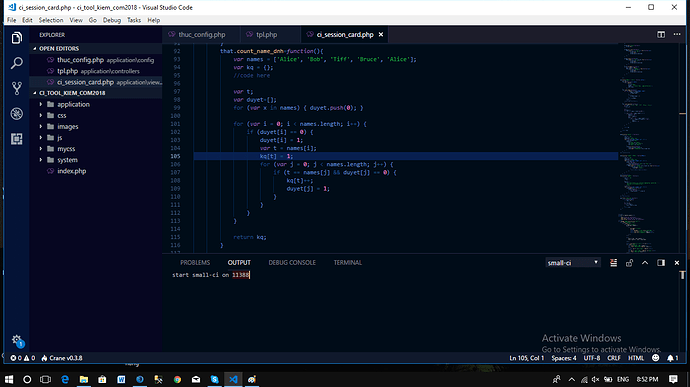Image resolution: width=690 pixels, height=387 pixels.
Task: Expand the mycss folder
Action: (96, 149)
